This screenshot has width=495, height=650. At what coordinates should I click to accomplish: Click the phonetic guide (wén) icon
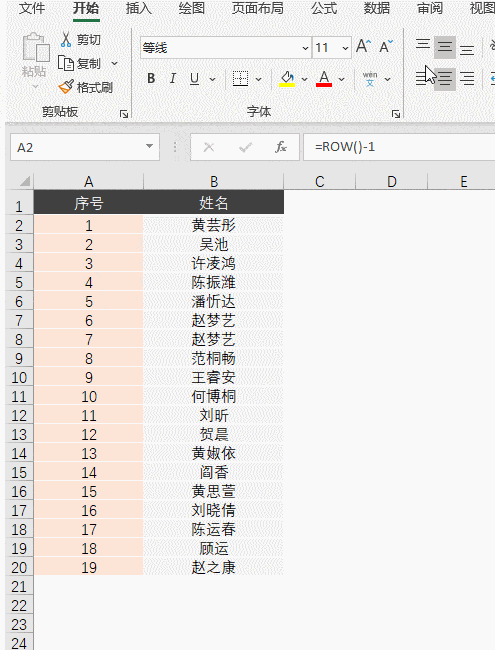370,78
